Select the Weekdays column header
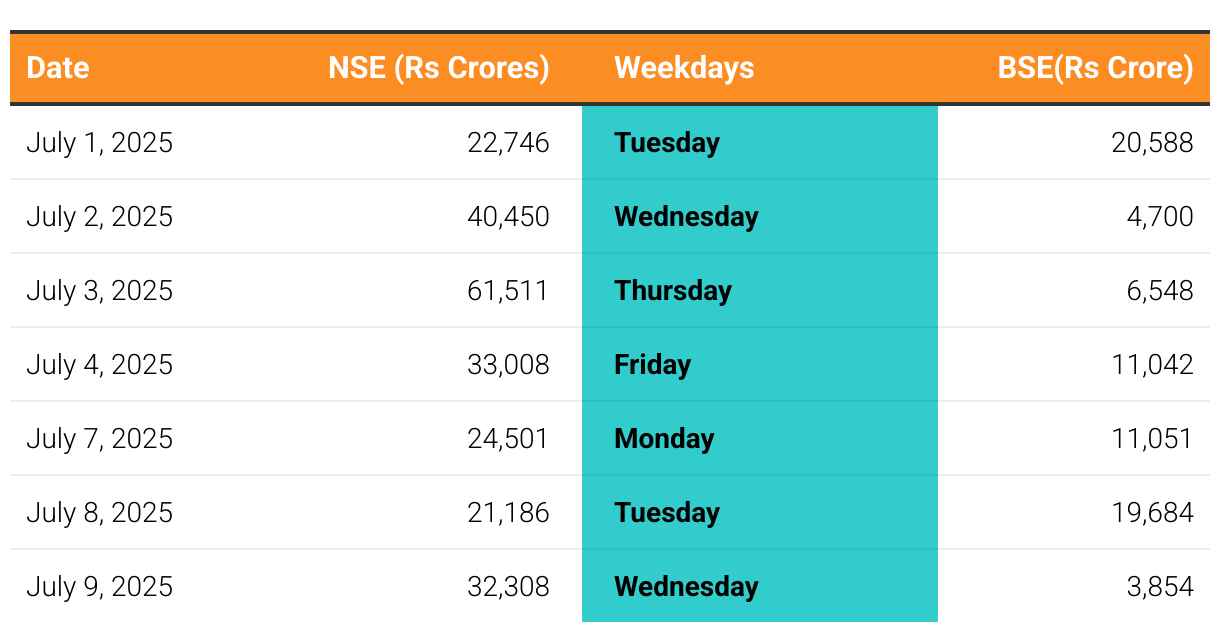 point(684,68)
